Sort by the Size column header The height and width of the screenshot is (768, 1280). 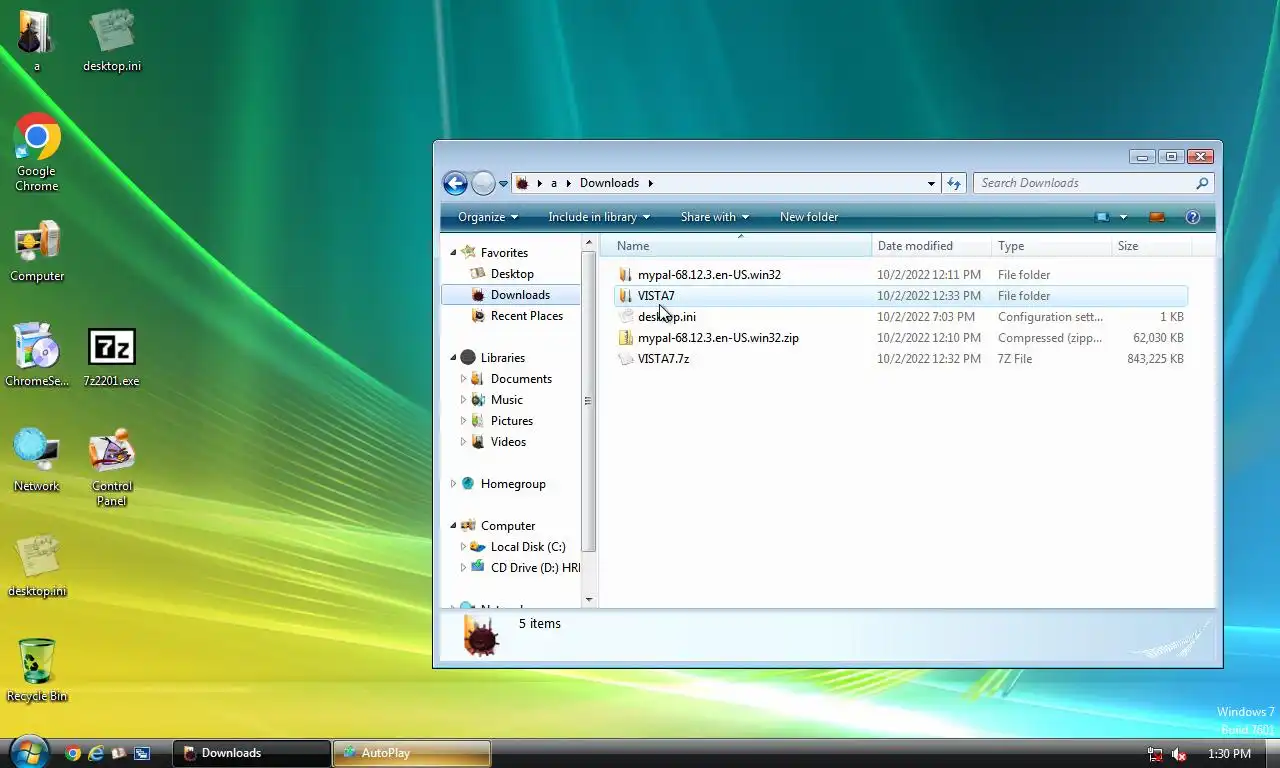tap(1150, 246)
